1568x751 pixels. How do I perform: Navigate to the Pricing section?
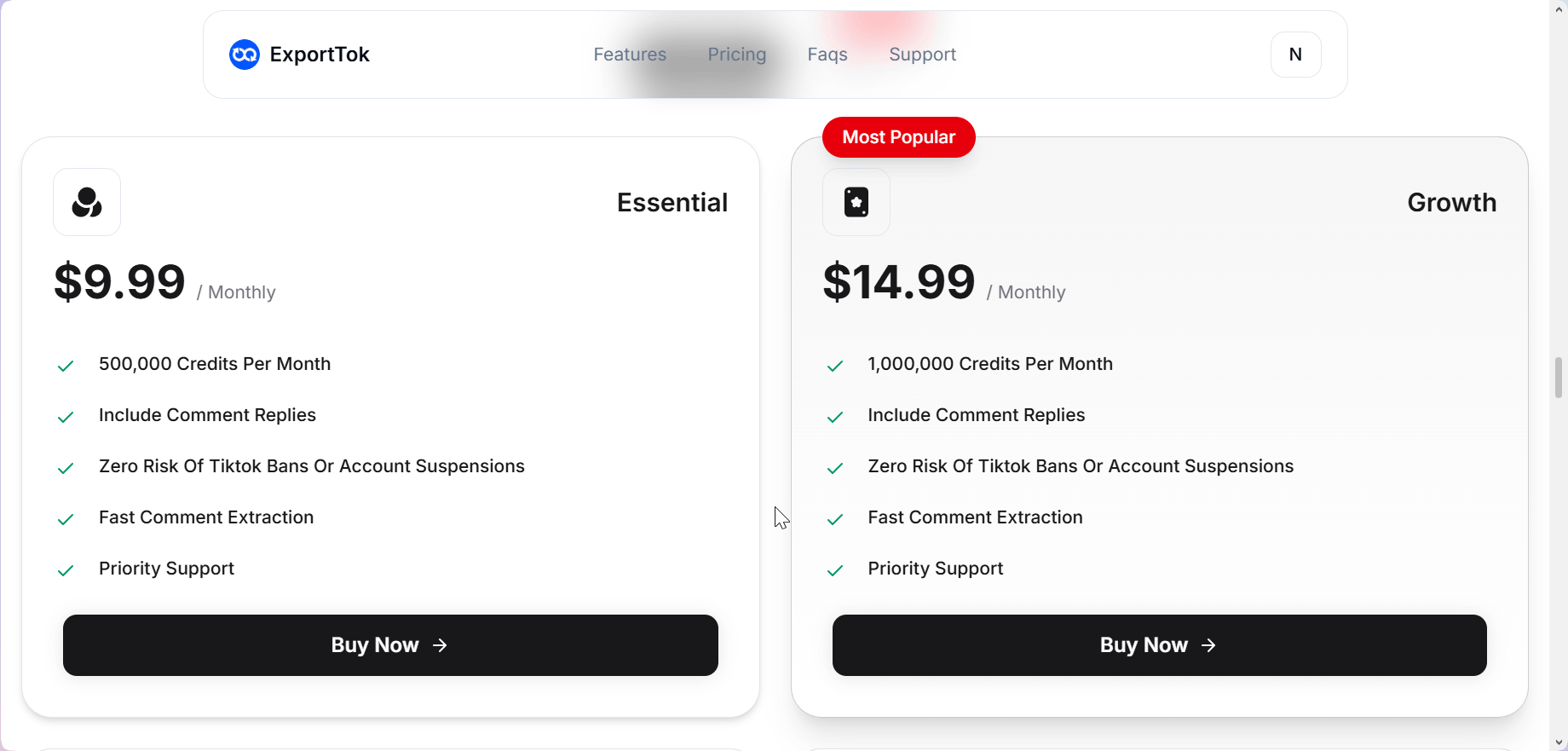pos(736,54)
